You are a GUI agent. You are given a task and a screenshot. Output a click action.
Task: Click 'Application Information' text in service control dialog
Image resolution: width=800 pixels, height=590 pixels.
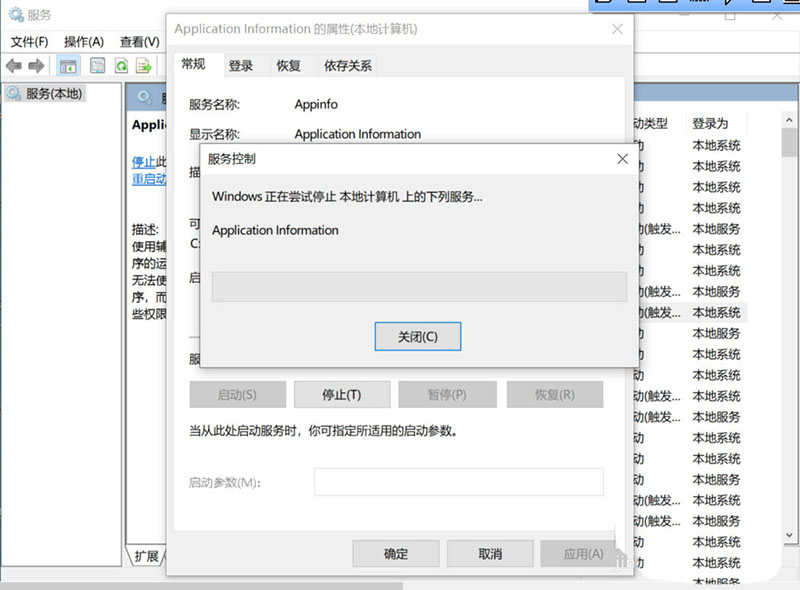click(276, 230)
